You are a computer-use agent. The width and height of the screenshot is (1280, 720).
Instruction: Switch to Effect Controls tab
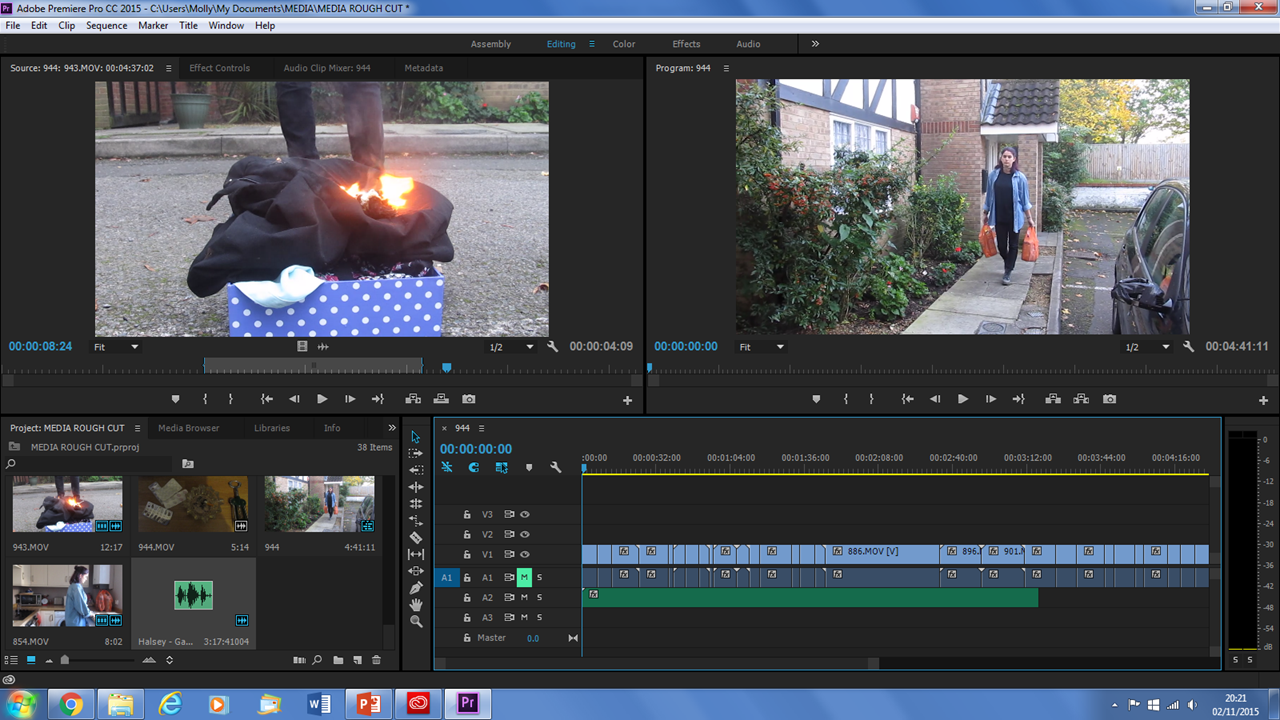219,68
